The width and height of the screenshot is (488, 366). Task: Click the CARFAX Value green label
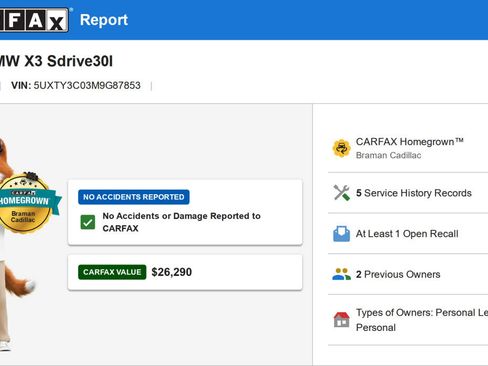[x=112, y=272]
